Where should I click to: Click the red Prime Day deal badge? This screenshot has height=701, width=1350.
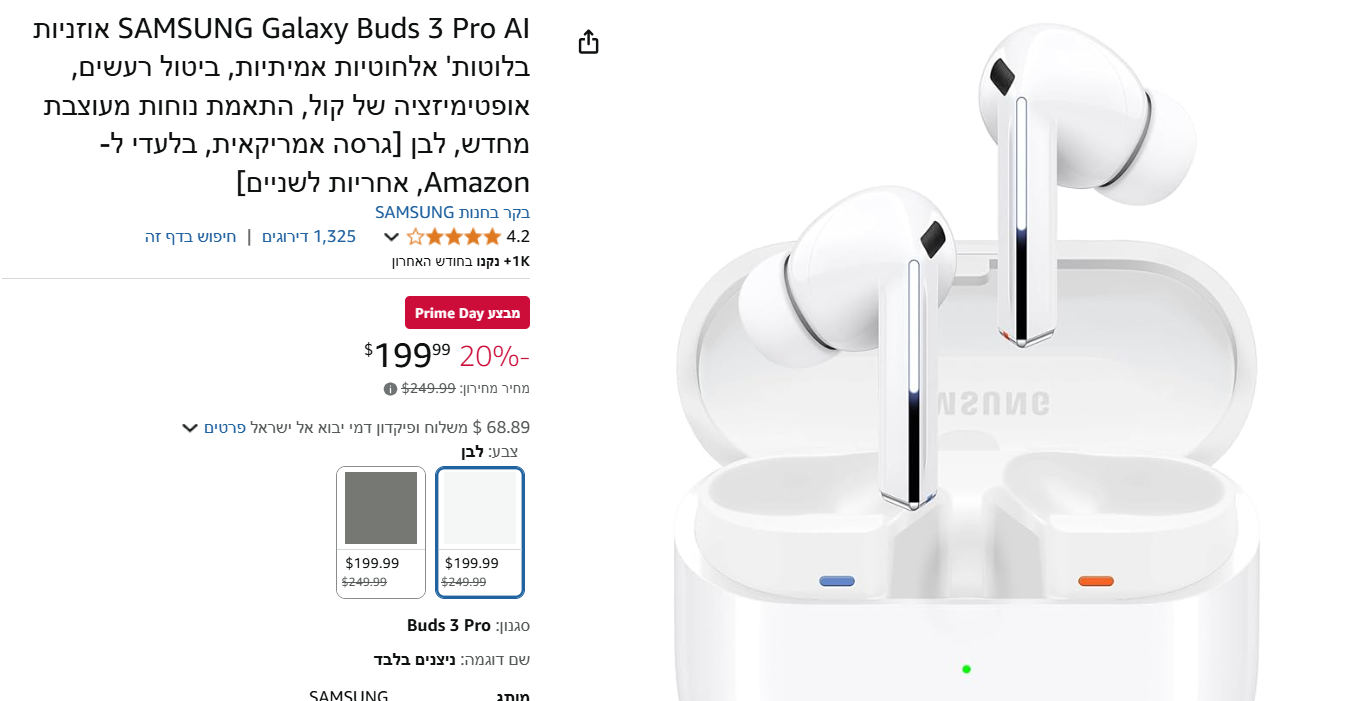click(x=467, y=313)
